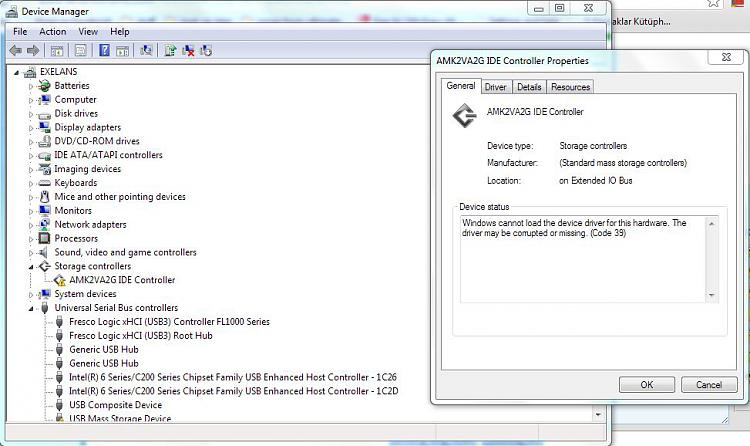Select the Storage controllers label
Viewport: 750px width, 446px height.
click(92, 266)
